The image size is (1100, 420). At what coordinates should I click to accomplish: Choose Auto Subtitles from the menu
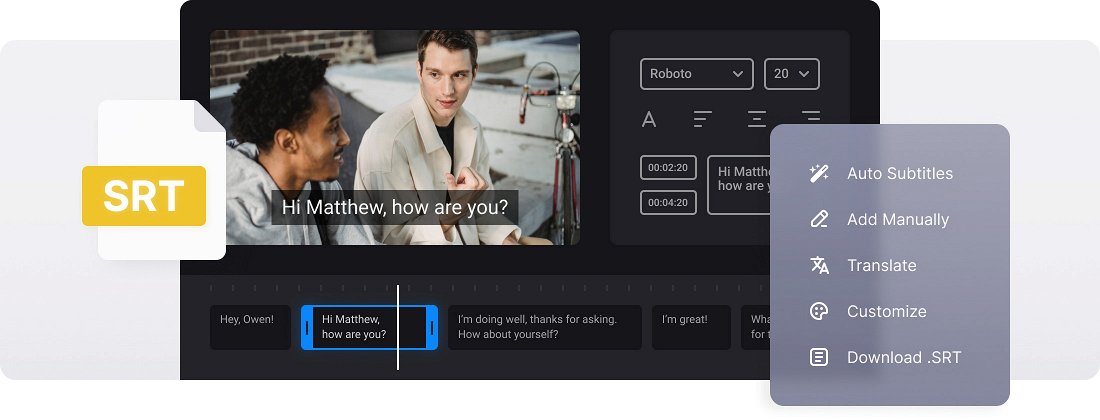899,173
